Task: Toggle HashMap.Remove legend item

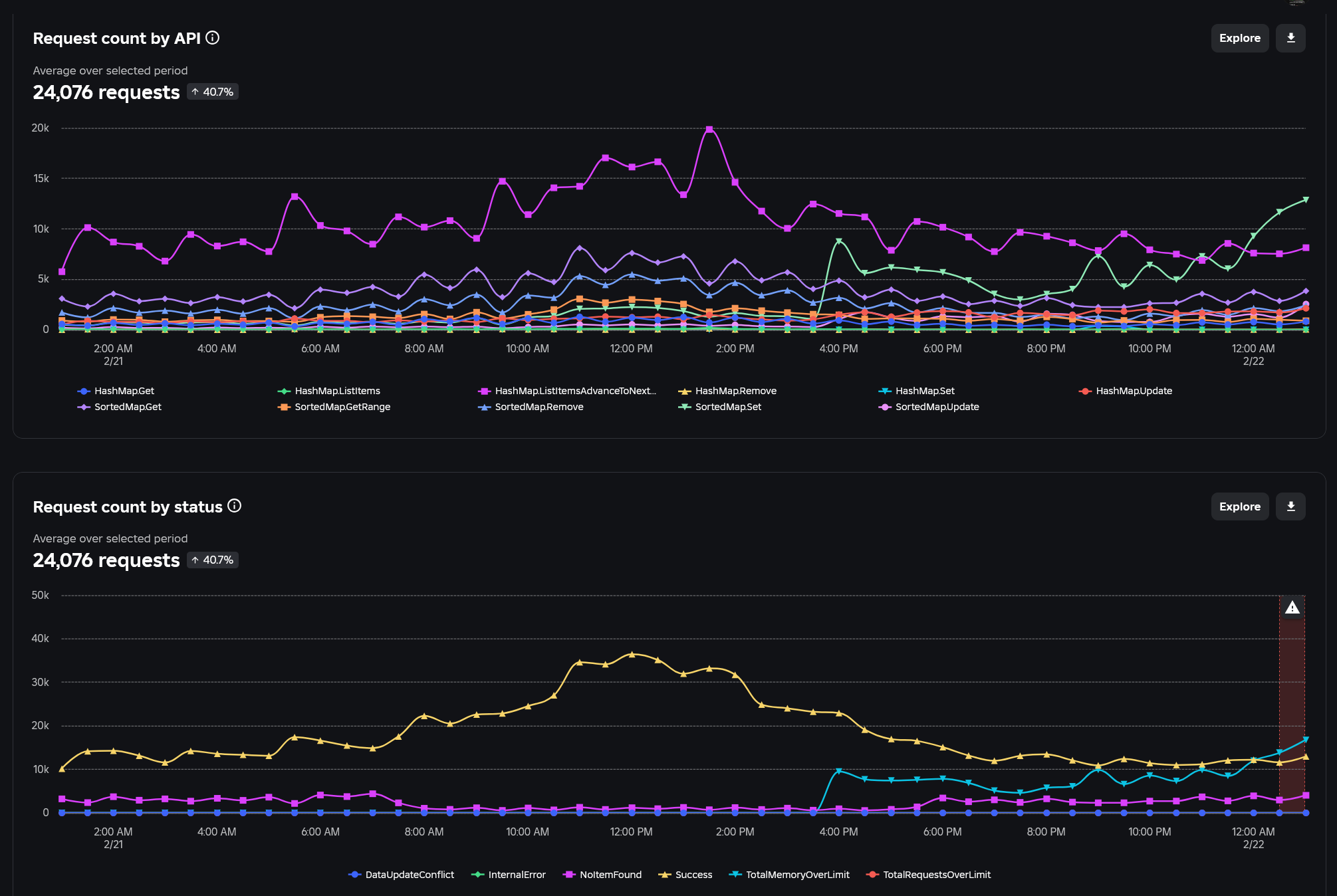Action: 727,391
